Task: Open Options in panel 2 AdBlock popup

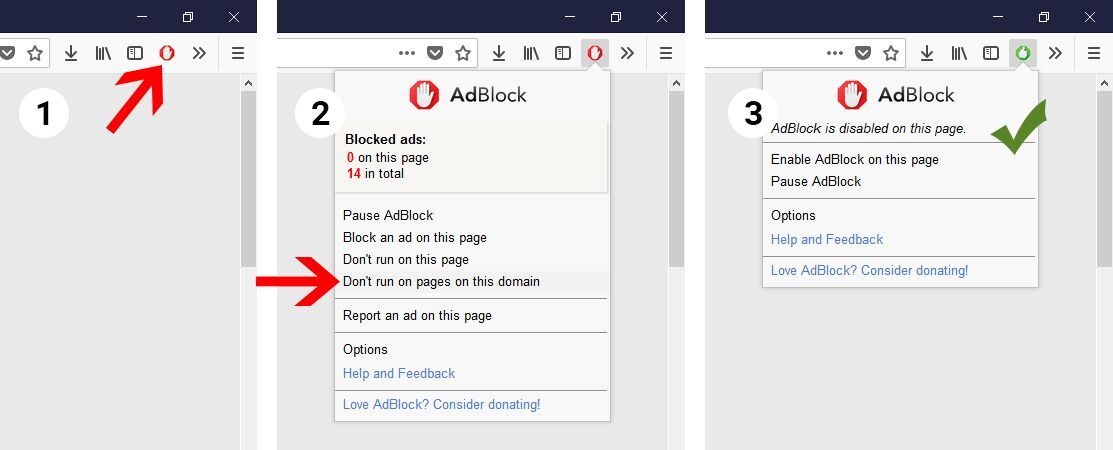Action: tap(366, 350)
